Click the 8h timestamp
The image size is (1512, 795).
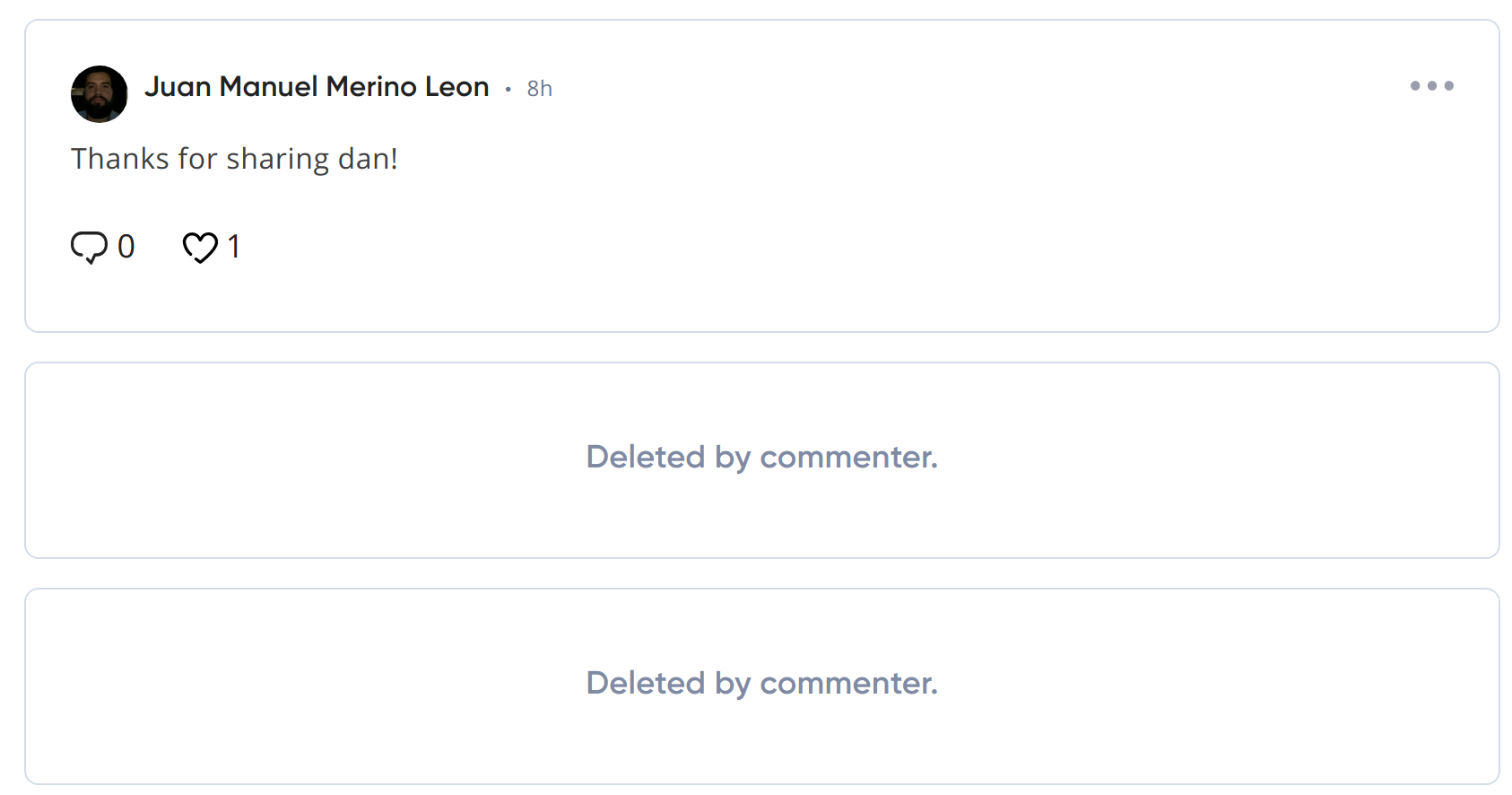(539, 89)
